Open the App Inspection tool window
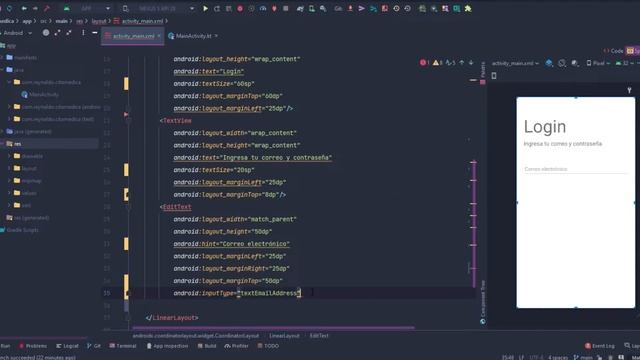The height and width of the screenshot is (360, 640). pos(167,346)
